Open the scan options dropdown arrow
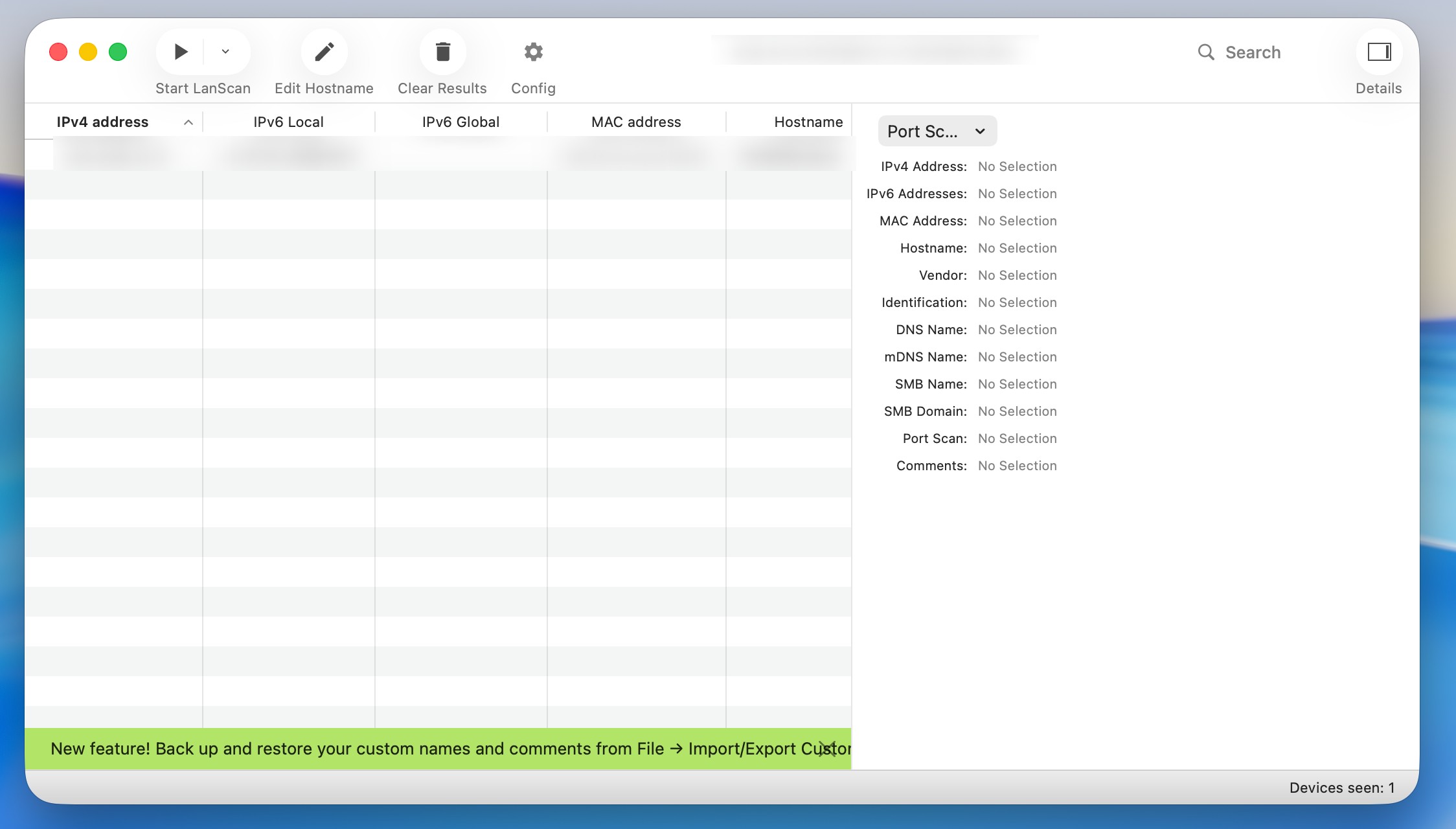 (x=225, y=52)
